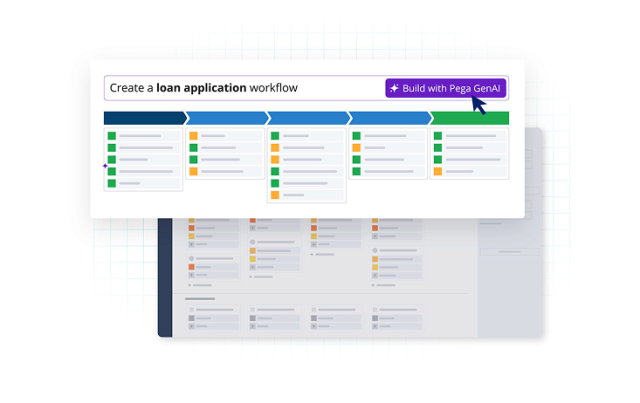The image size is (640, 403).
Task: Click the small purple sparkle beside the first column
Action: coord(105,166)
